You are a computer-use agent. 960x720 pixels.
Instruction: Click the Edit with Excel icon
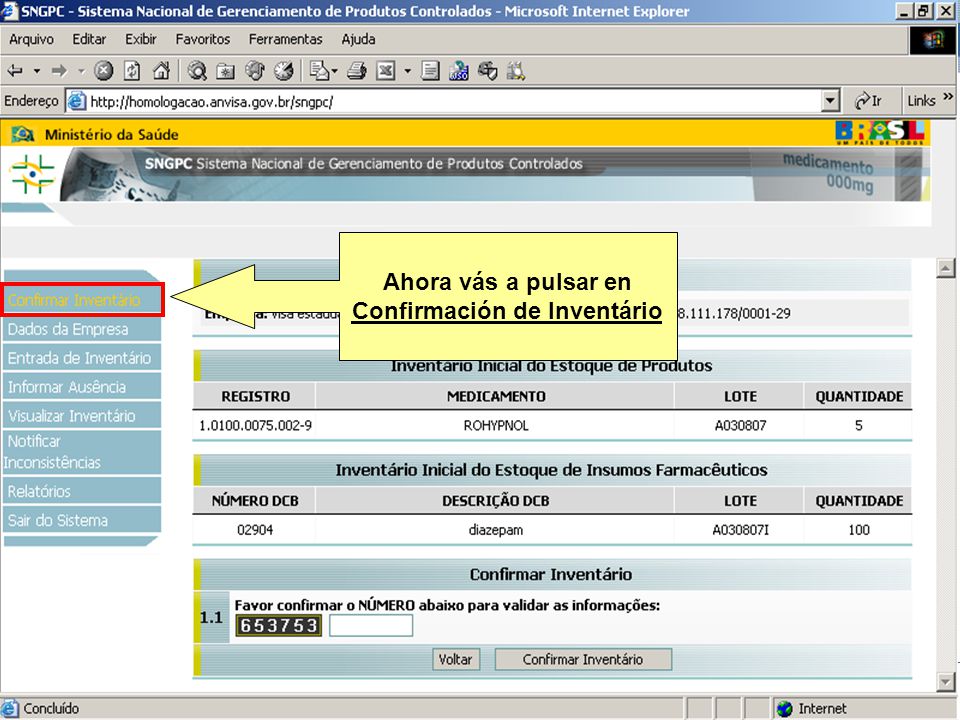coord(386,71)
